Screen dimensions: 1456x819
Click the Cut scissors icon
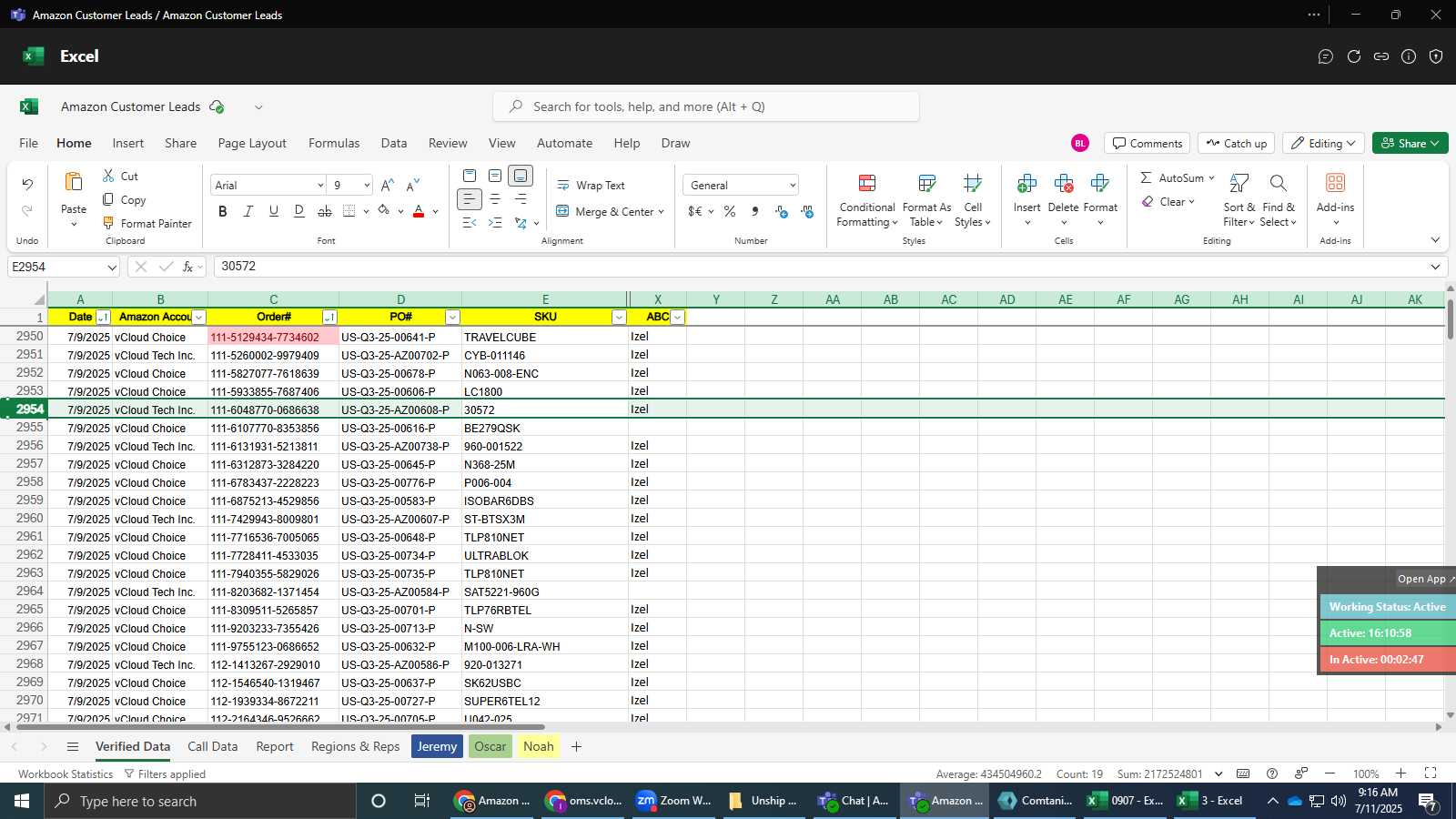108,176
